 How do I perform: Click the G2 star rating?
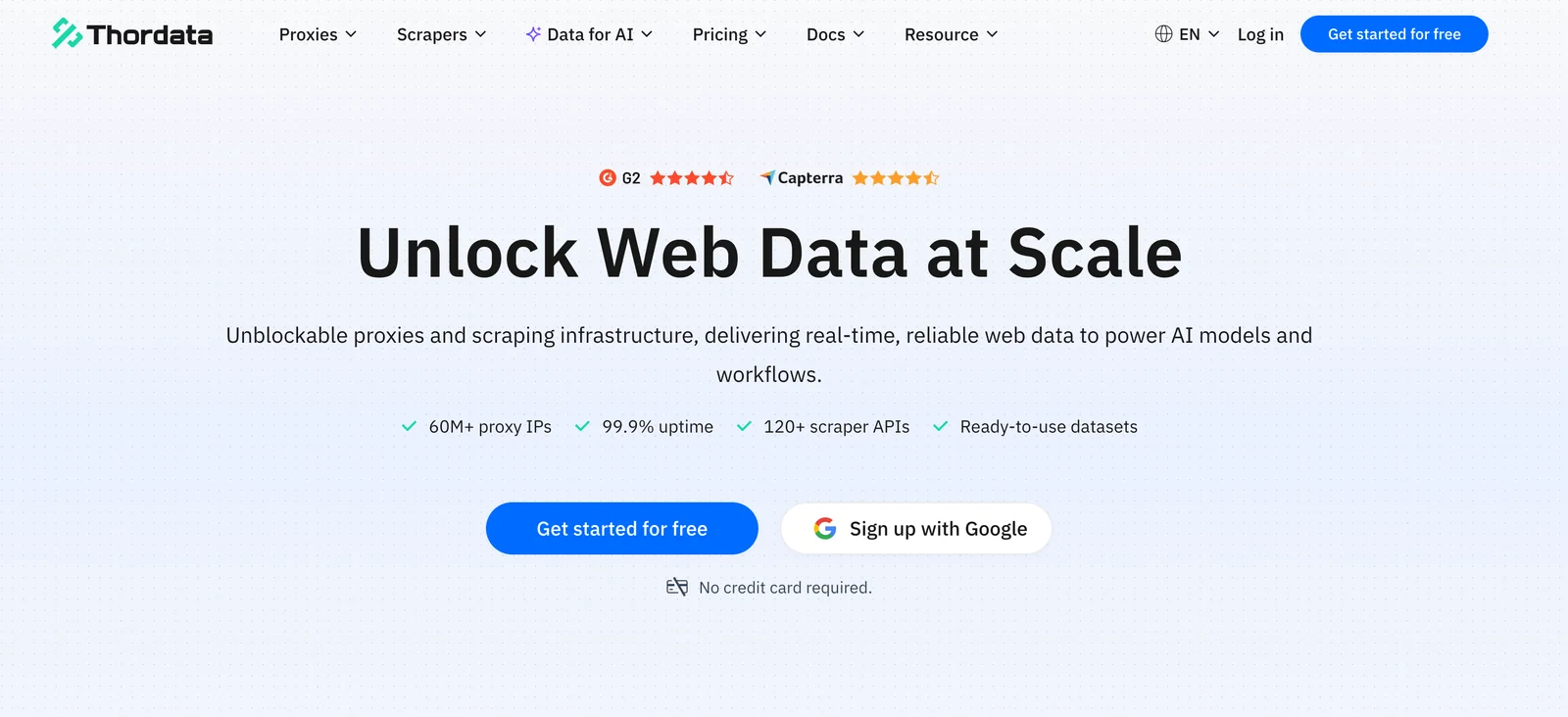pyautogui.click(x=692, y=177)
